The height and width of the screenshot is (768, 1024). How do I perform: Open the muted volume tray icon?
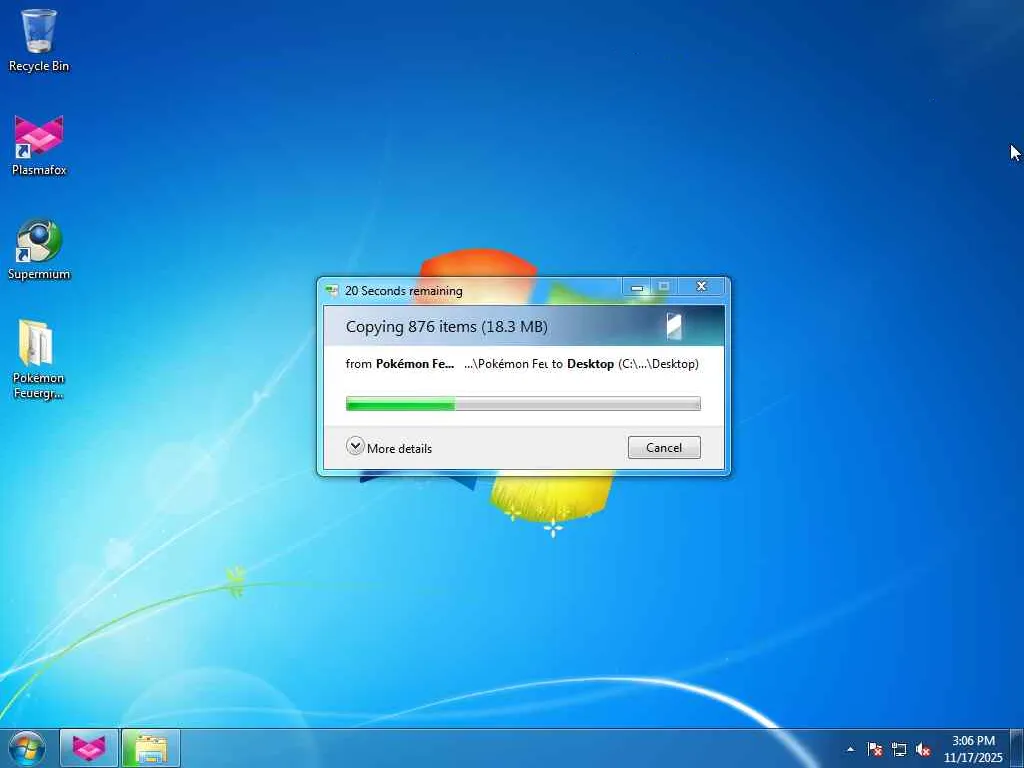[923, 749]
